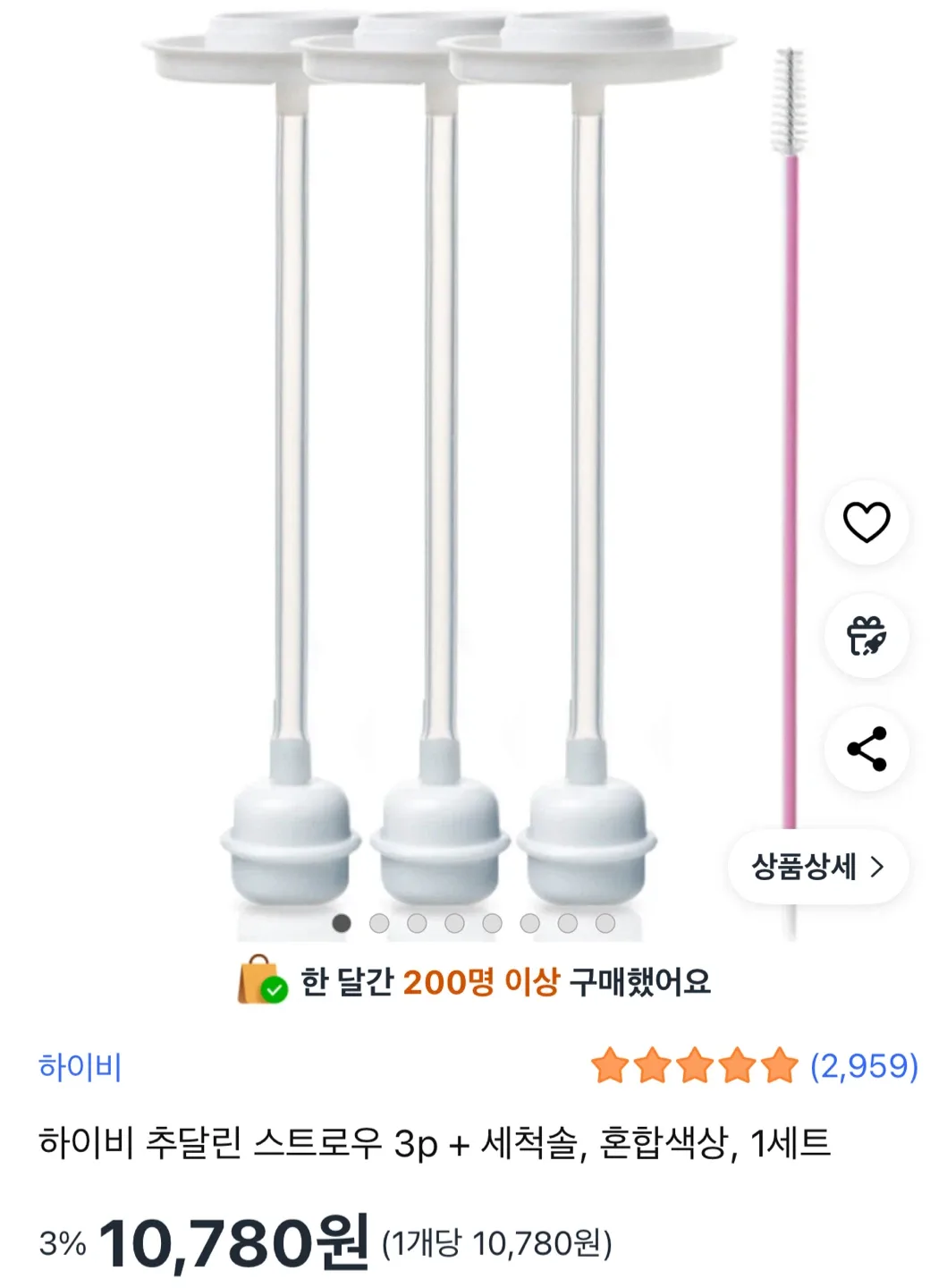This screenshot has height=1288, width=947.
Task: Jump to the last carousel dot
Action: point(605,923)
